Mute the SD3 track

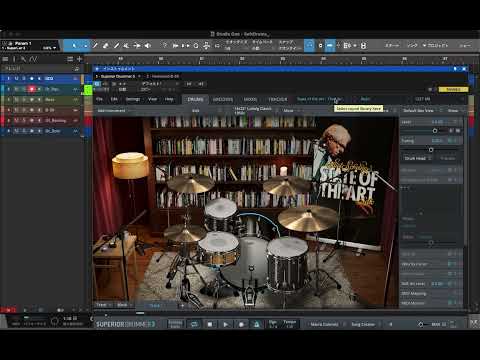16,79
